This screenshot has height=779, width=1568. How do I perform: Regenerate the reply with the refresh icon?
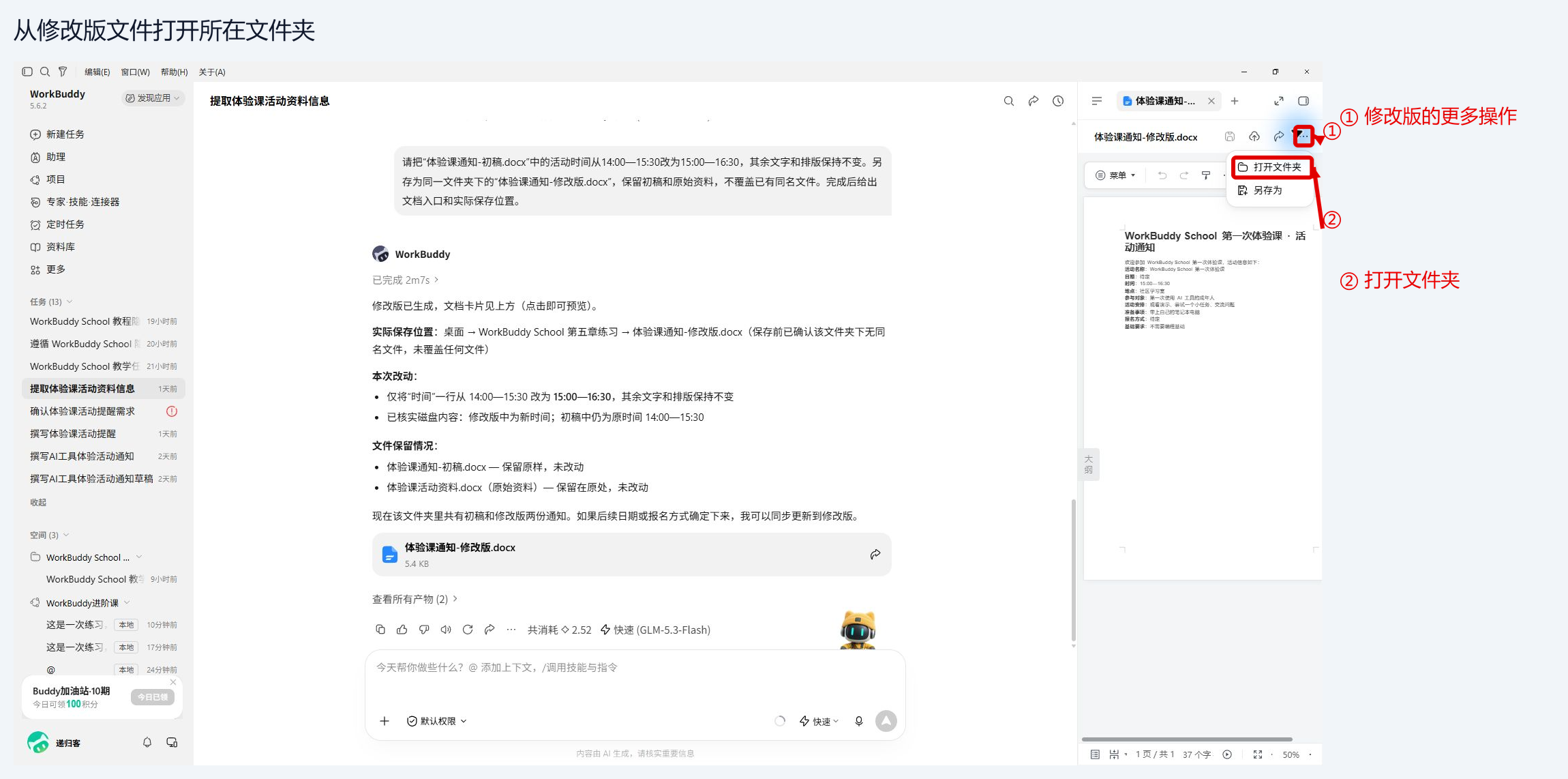(468, 630)
